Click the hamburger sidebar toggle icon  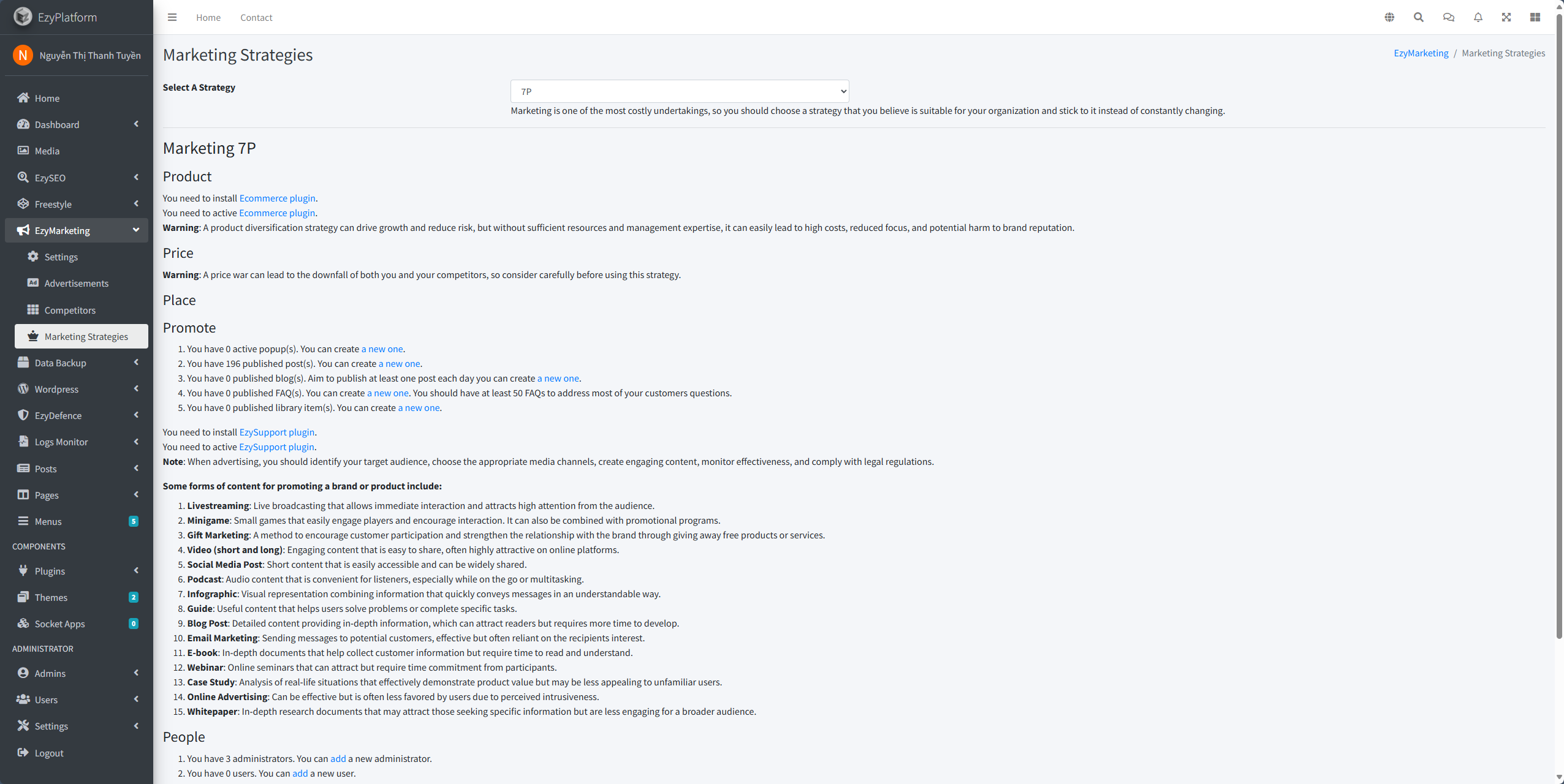click(x=172, y=17)
